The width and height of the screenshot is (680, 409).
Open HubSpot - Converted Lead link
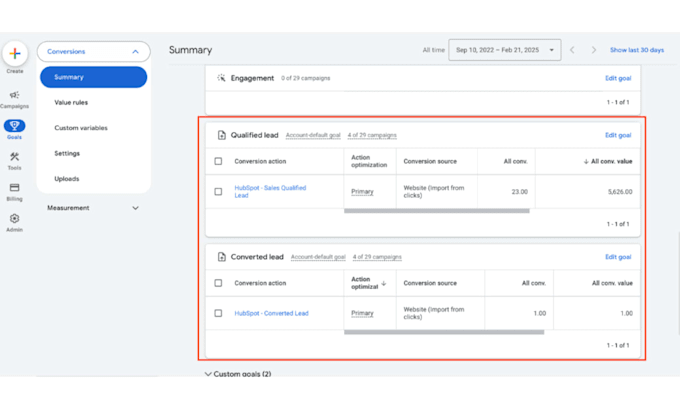(x=271, y=313)
